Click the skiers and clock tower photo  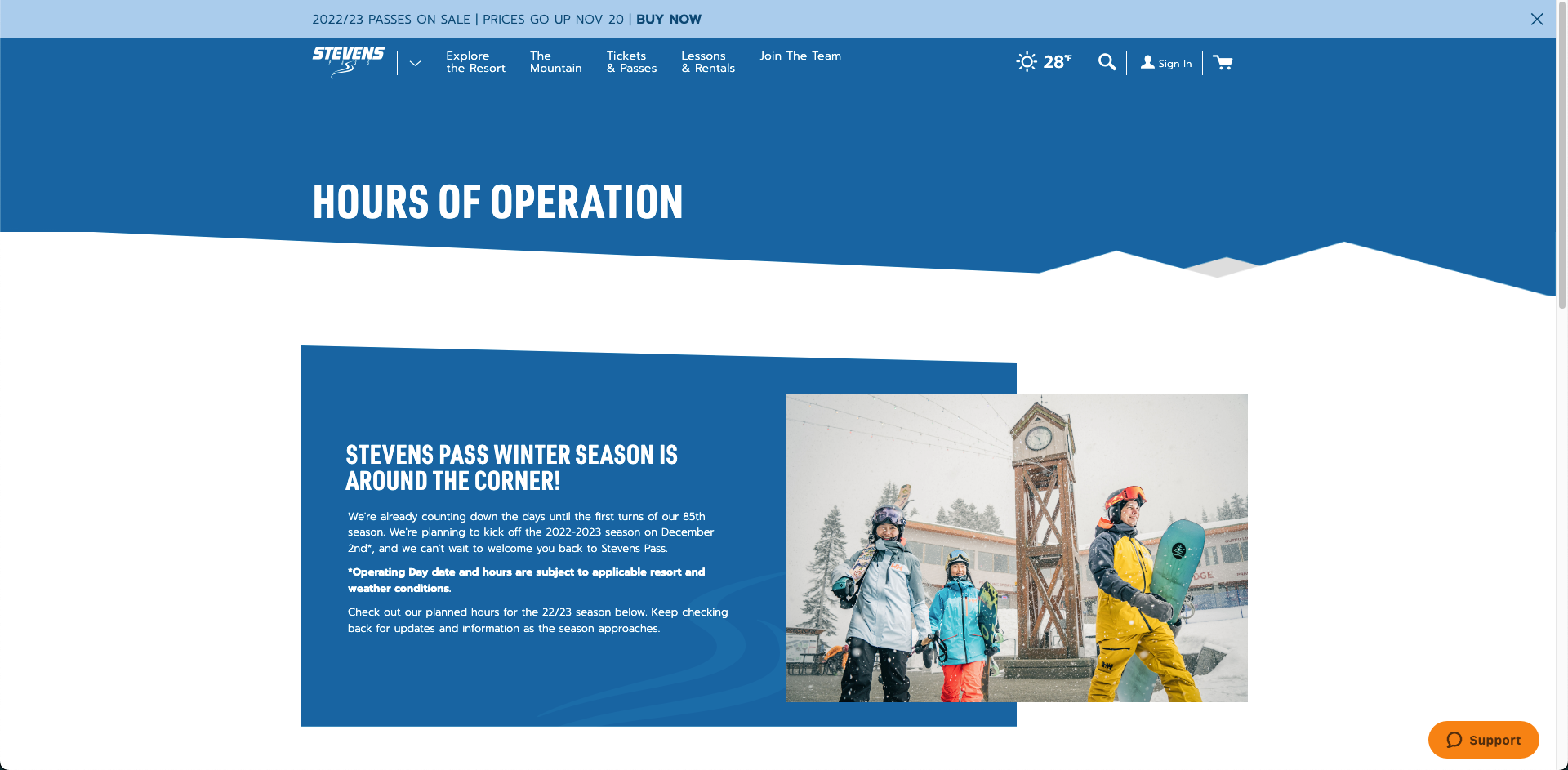pos(1017,548)
